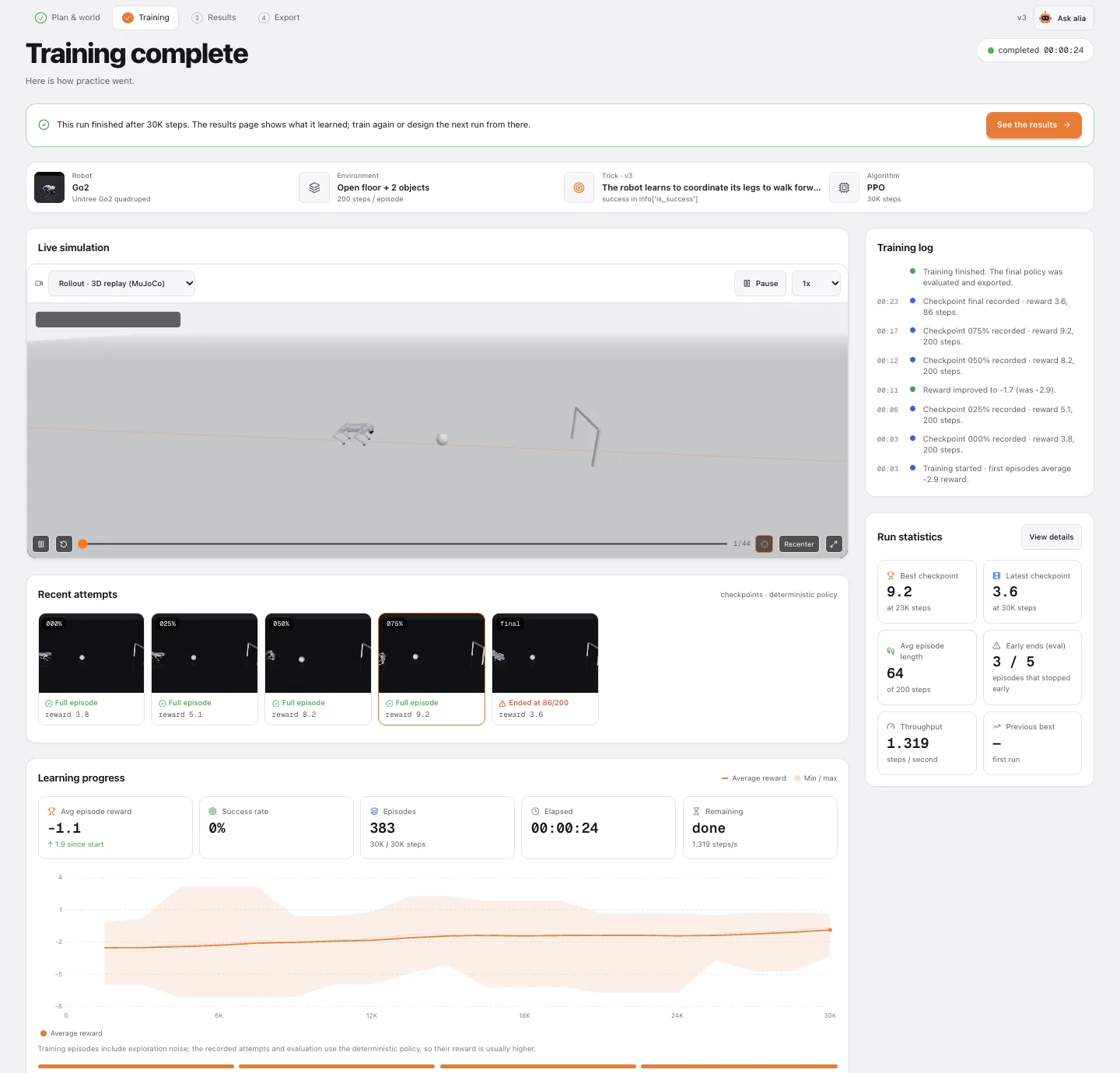
Task: Toggle the Average reward legend at the top of the chart
Action: 754,778
